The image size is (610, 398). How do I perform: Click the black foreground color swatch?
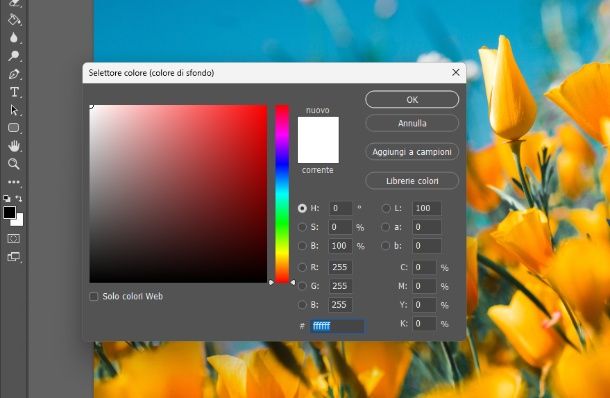click(9, 212)
